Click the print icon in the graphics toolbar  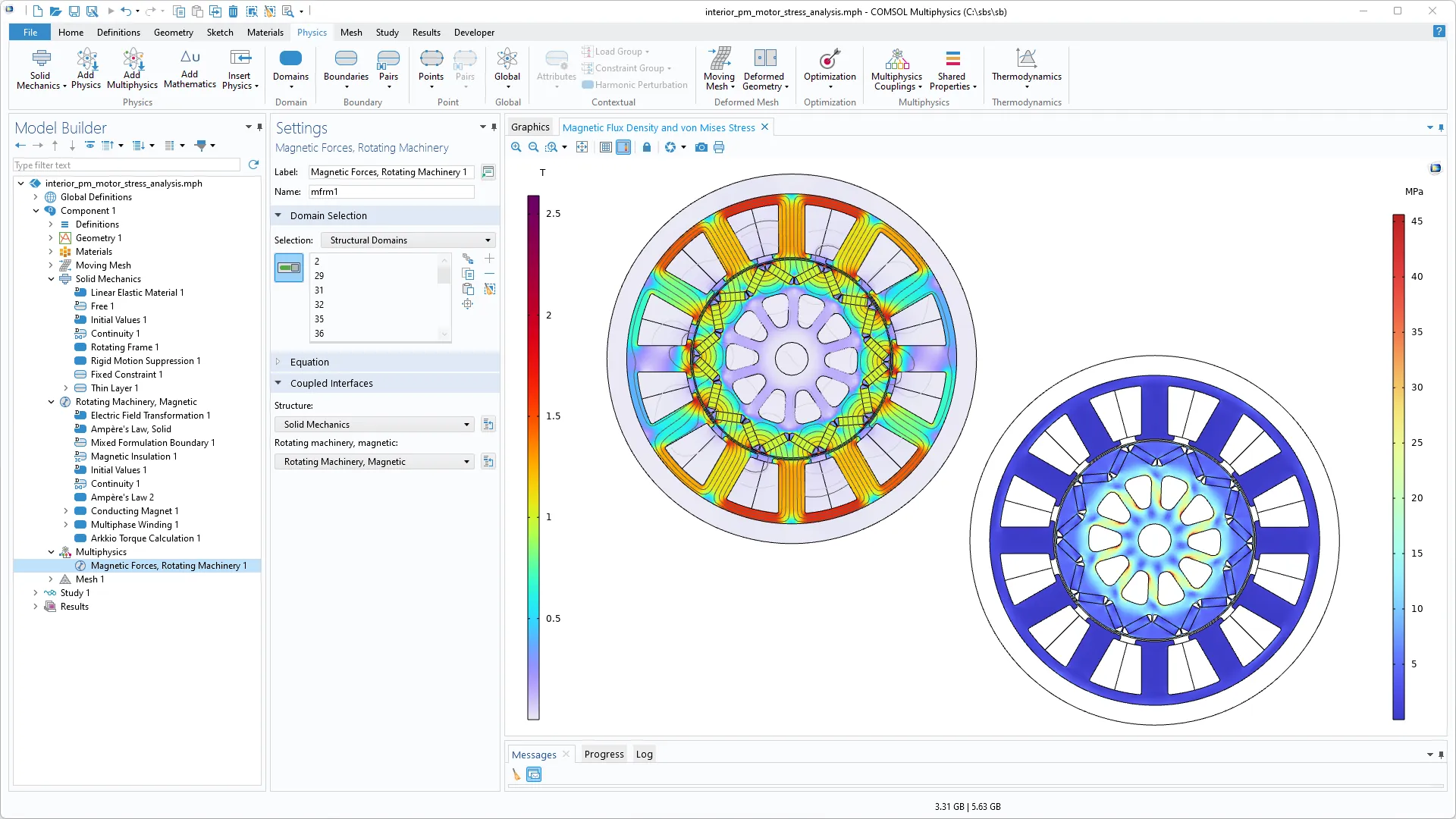coord(719,147)
